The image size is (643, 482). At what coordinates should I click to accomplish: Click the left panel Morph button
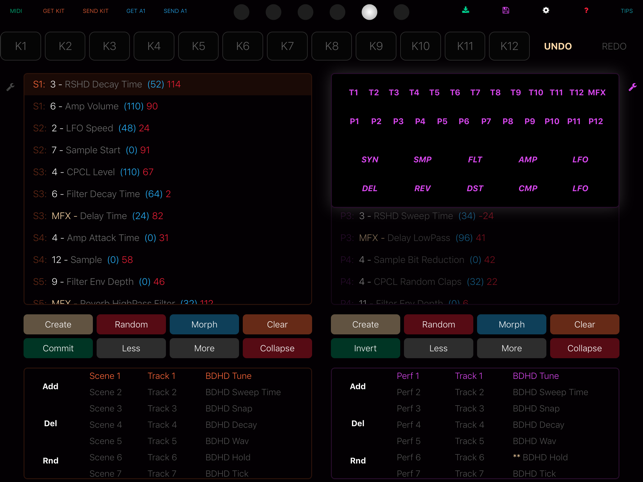click(204, 324)
